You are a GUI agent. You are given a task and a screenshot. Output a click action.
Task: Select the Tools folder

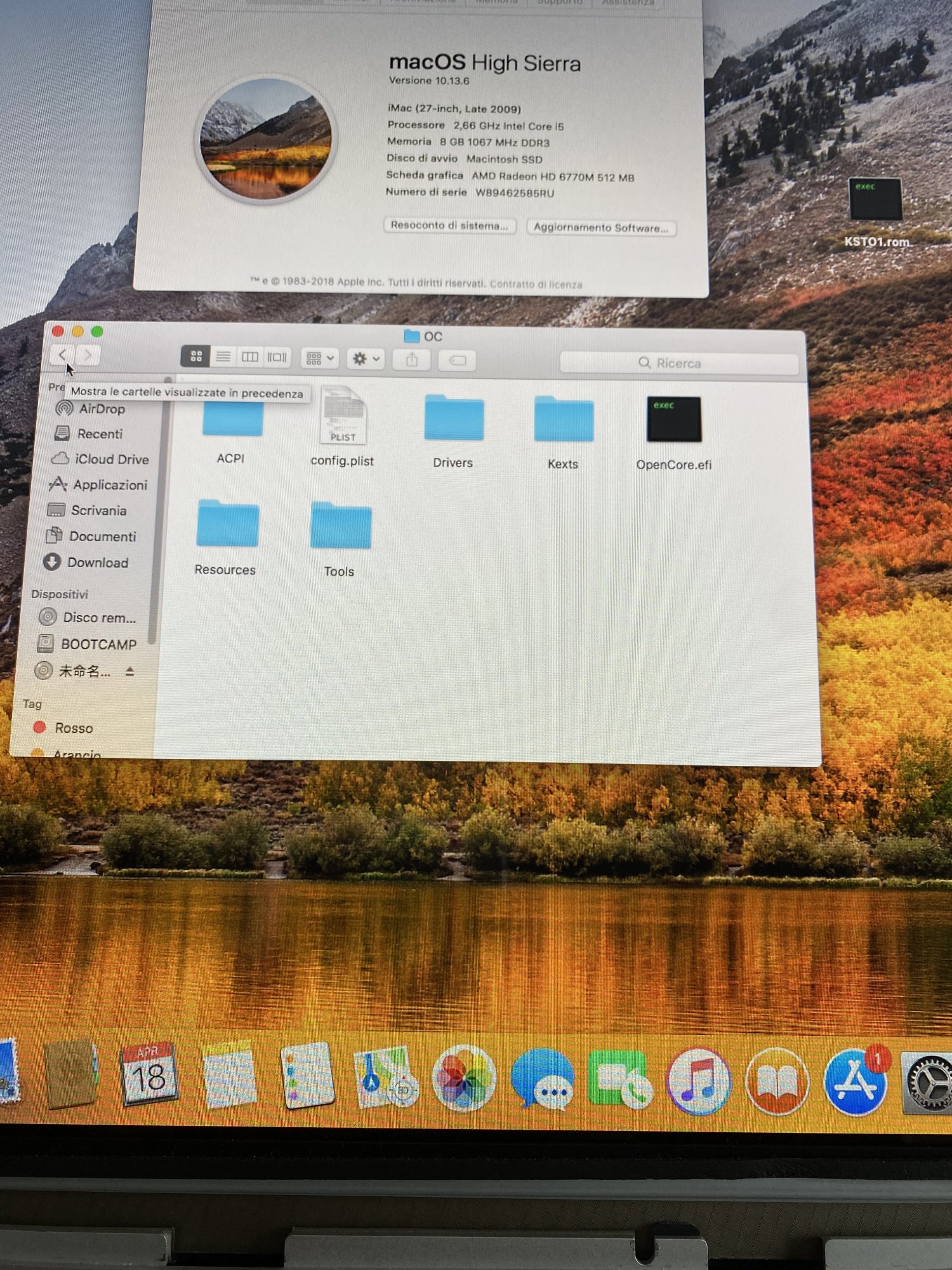pos(340,540)
